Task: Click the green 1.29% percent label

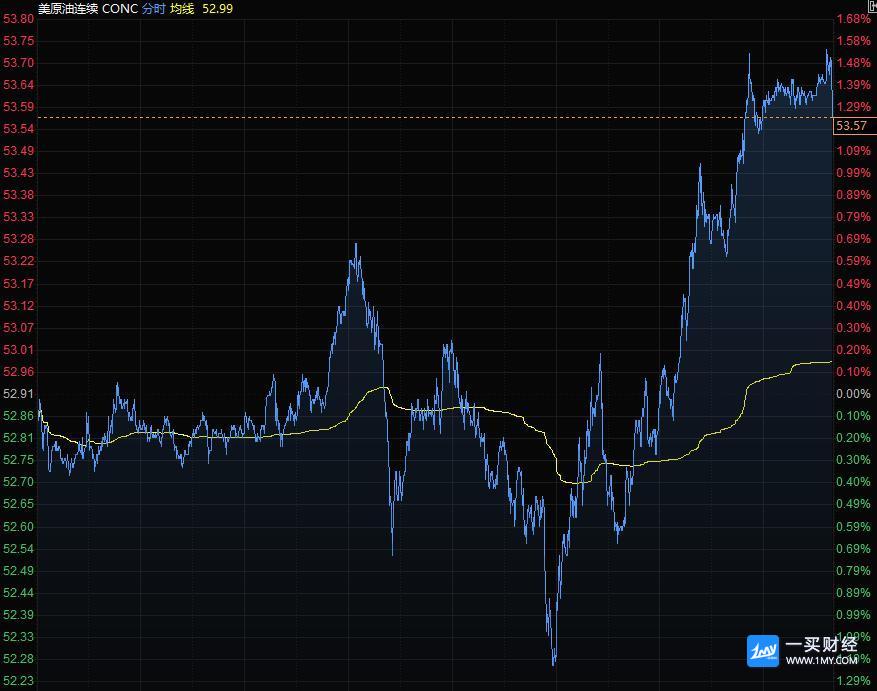Action: coord(854,681)
